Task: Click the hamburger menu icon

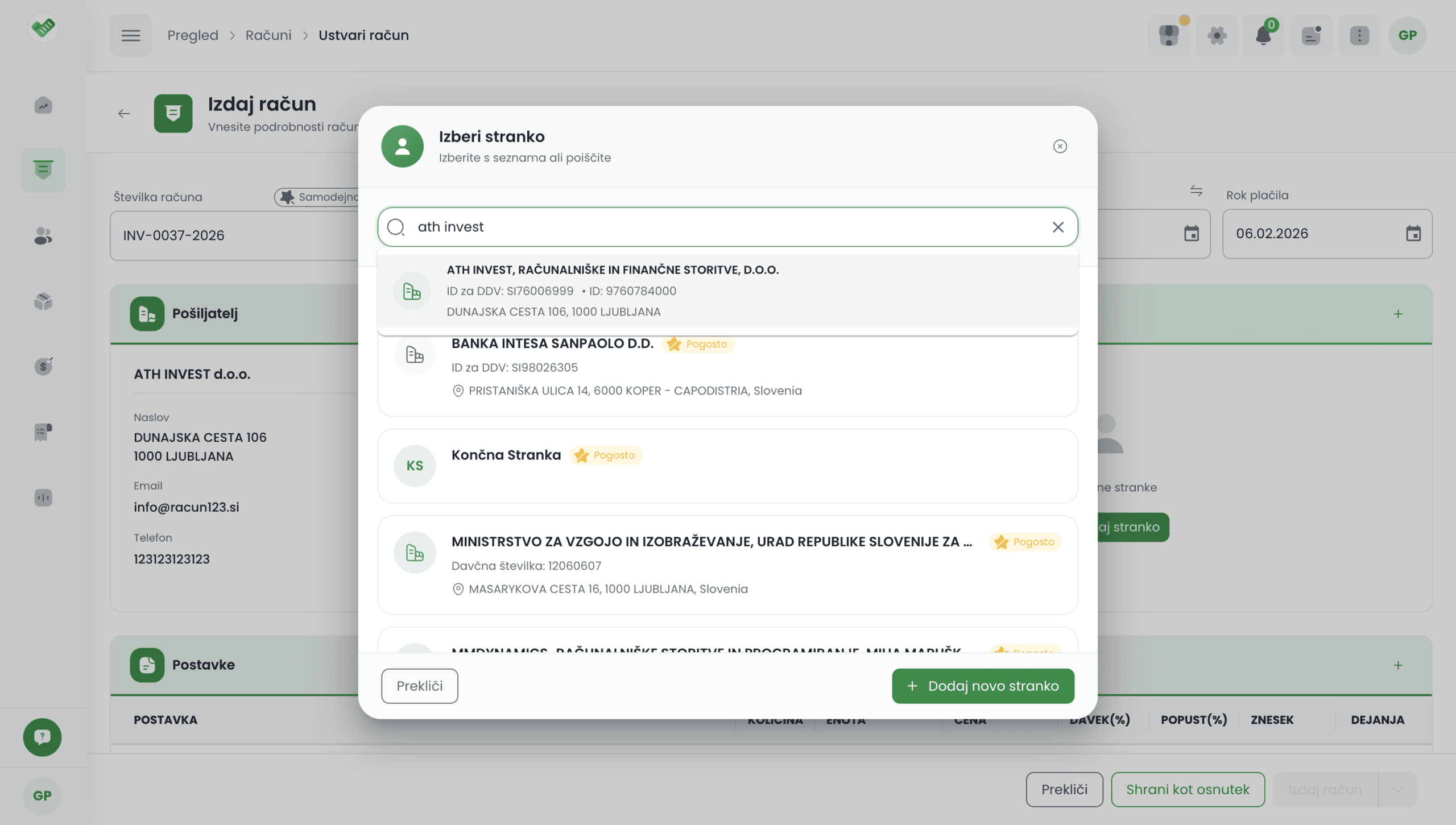Action: tap(130, 35)
